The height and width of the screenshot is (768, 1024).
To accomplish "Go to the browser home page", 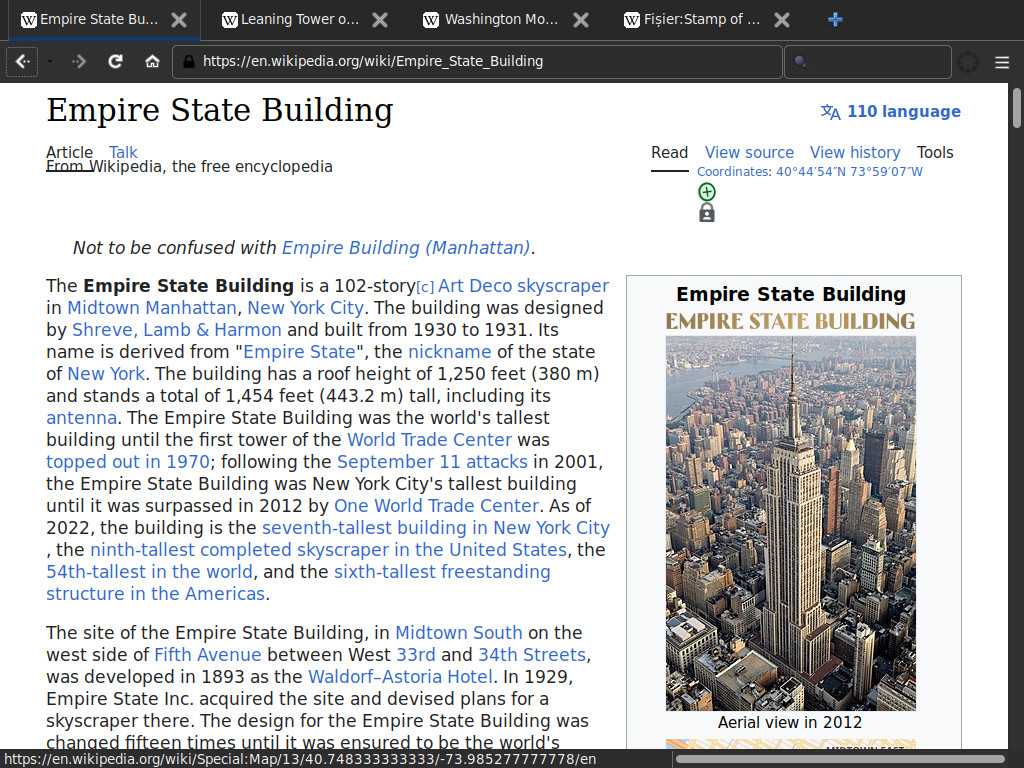I will pos(152,62).
